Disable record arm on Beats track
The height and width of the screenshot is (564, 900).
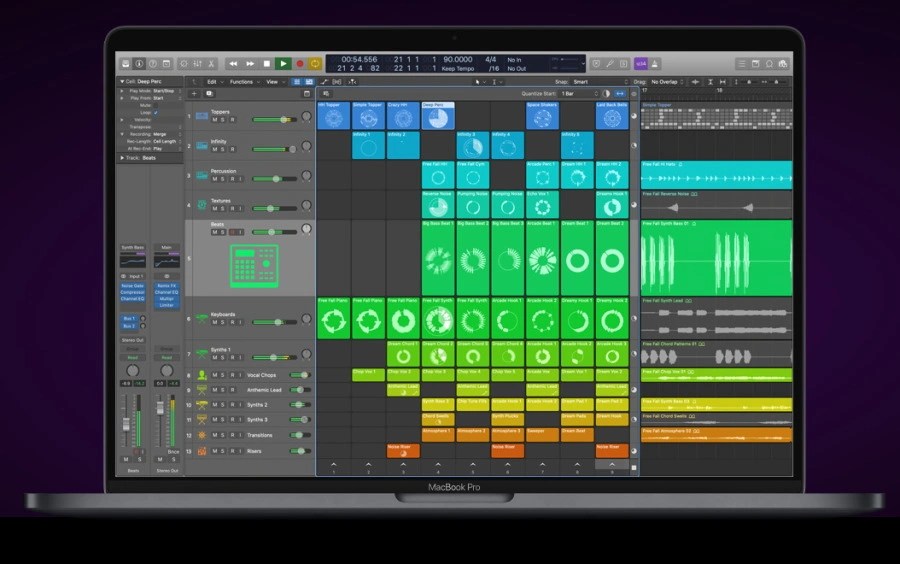232,232
